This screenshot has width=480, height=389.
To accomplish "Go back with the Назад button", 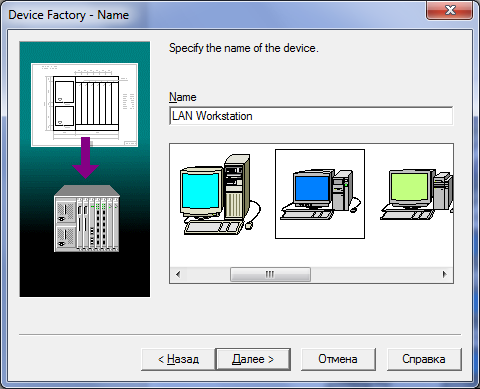I will point(178,359).
